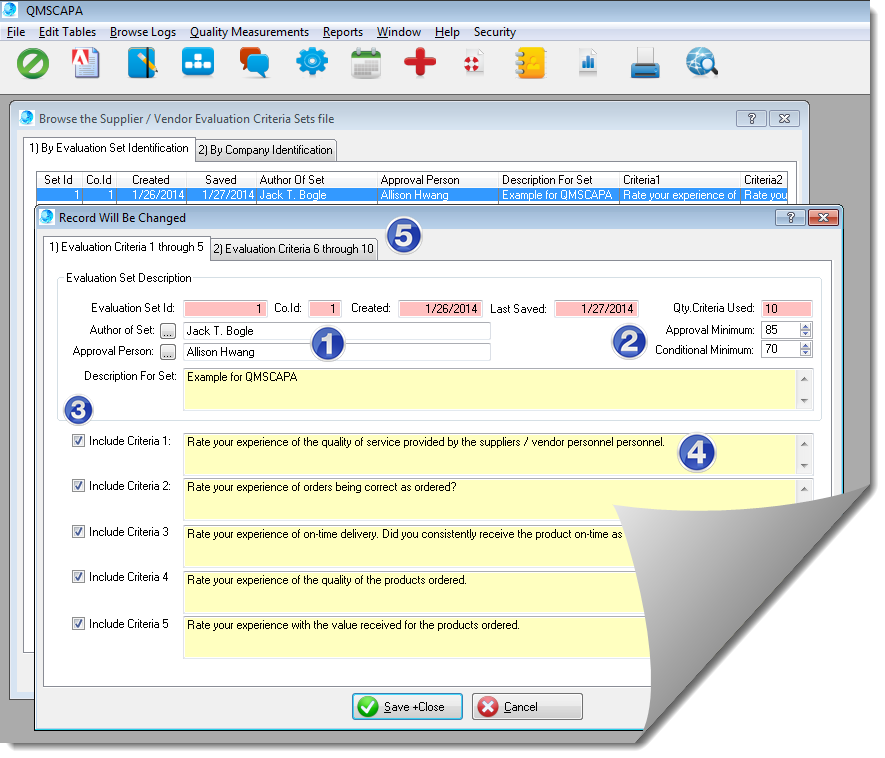Click the printer toolbar icon

coord(645,64)
